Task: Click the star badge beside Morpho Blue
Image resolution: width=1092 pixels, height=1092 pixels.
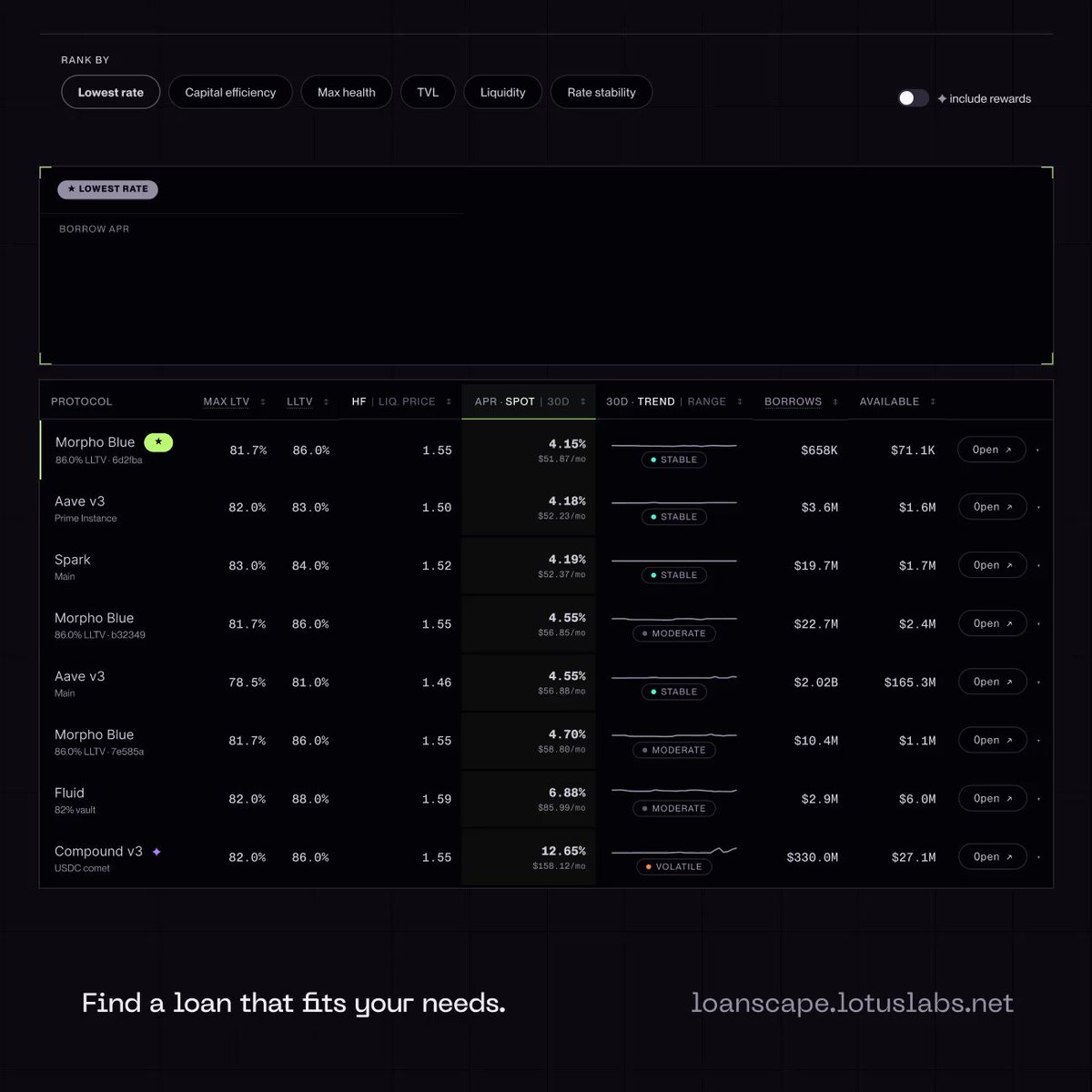Action: click(x=158, y=442)
